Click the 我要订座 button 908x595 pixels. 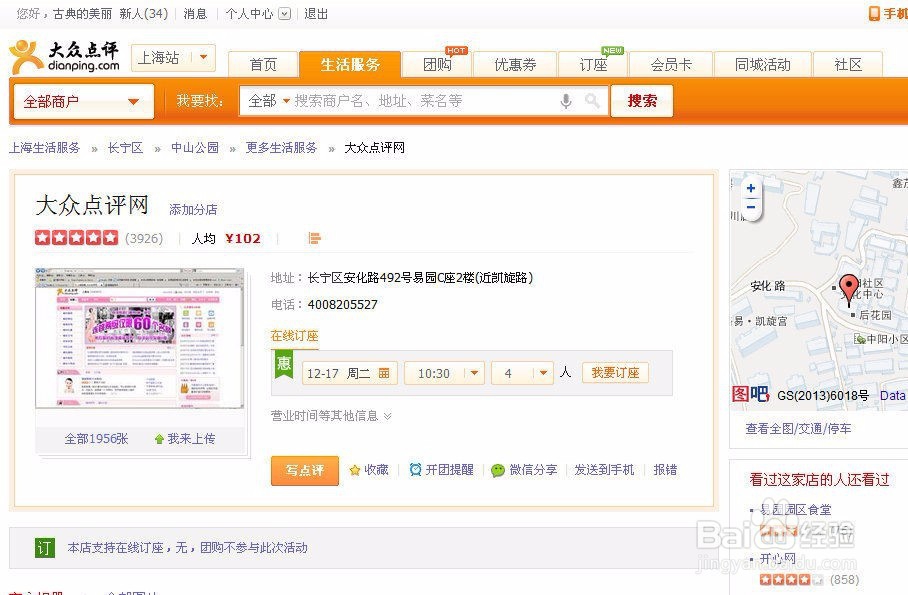coord(615,373)
